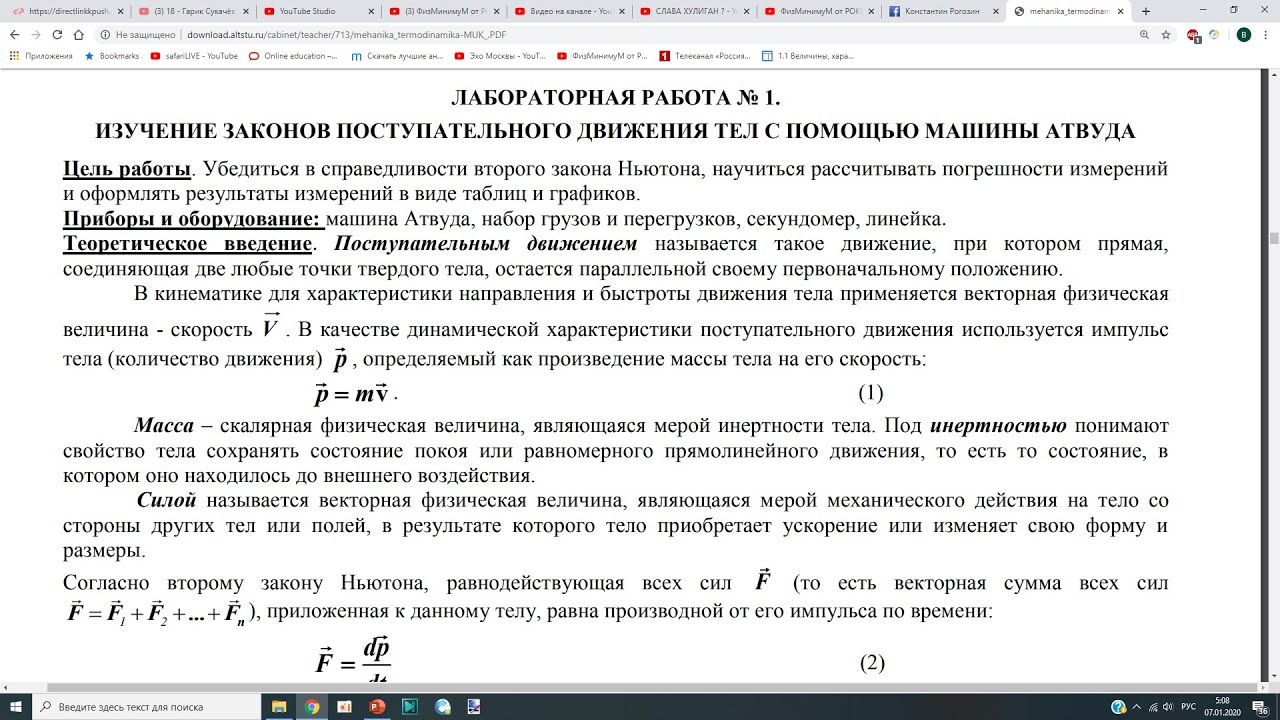Go back to the previous page
1280x720 pixels.
(14, 34)
